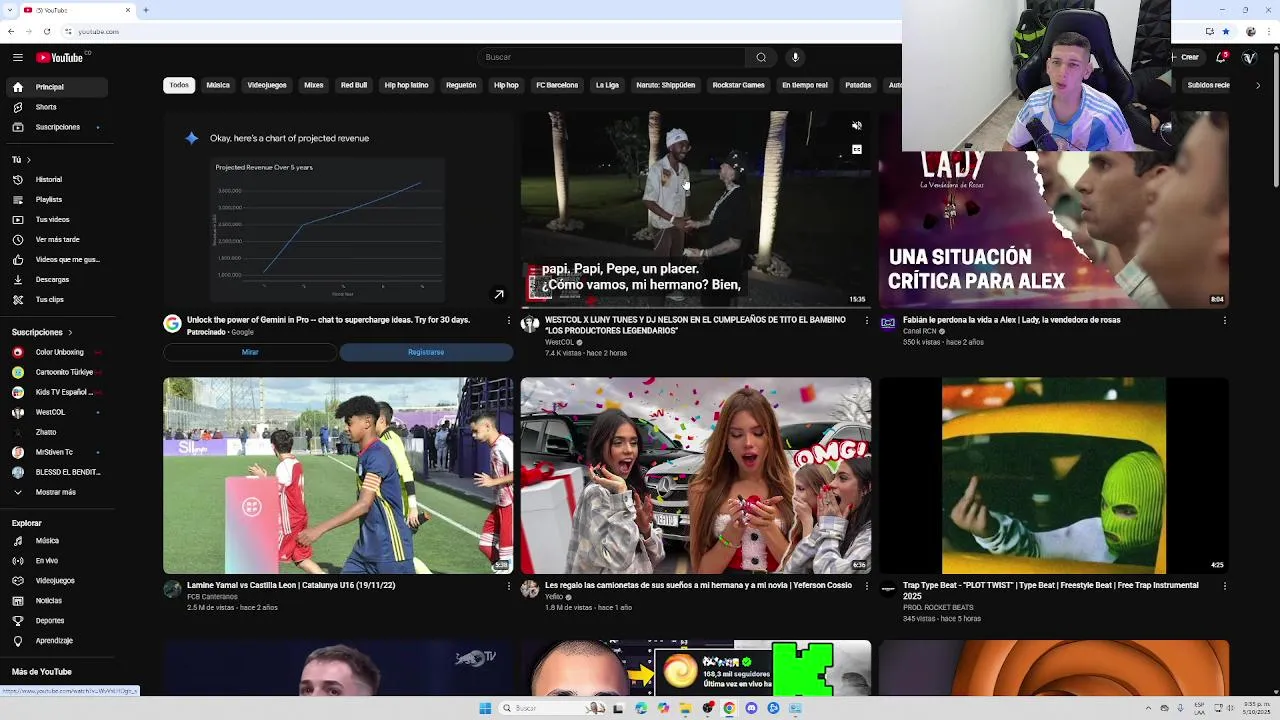
Task: Open options menu for Lamine Yamal video
Action: pyautogui.click(x=509, y=586)
